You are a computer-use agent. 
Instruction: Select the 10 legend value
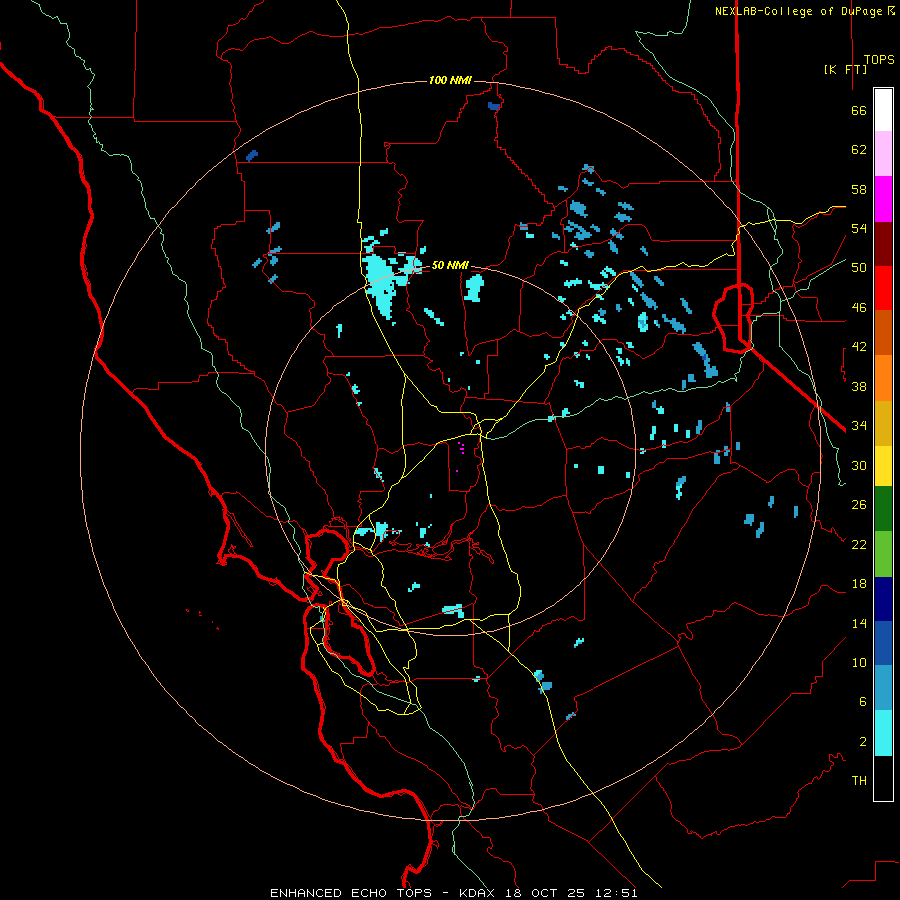click(x=859, y=663)
